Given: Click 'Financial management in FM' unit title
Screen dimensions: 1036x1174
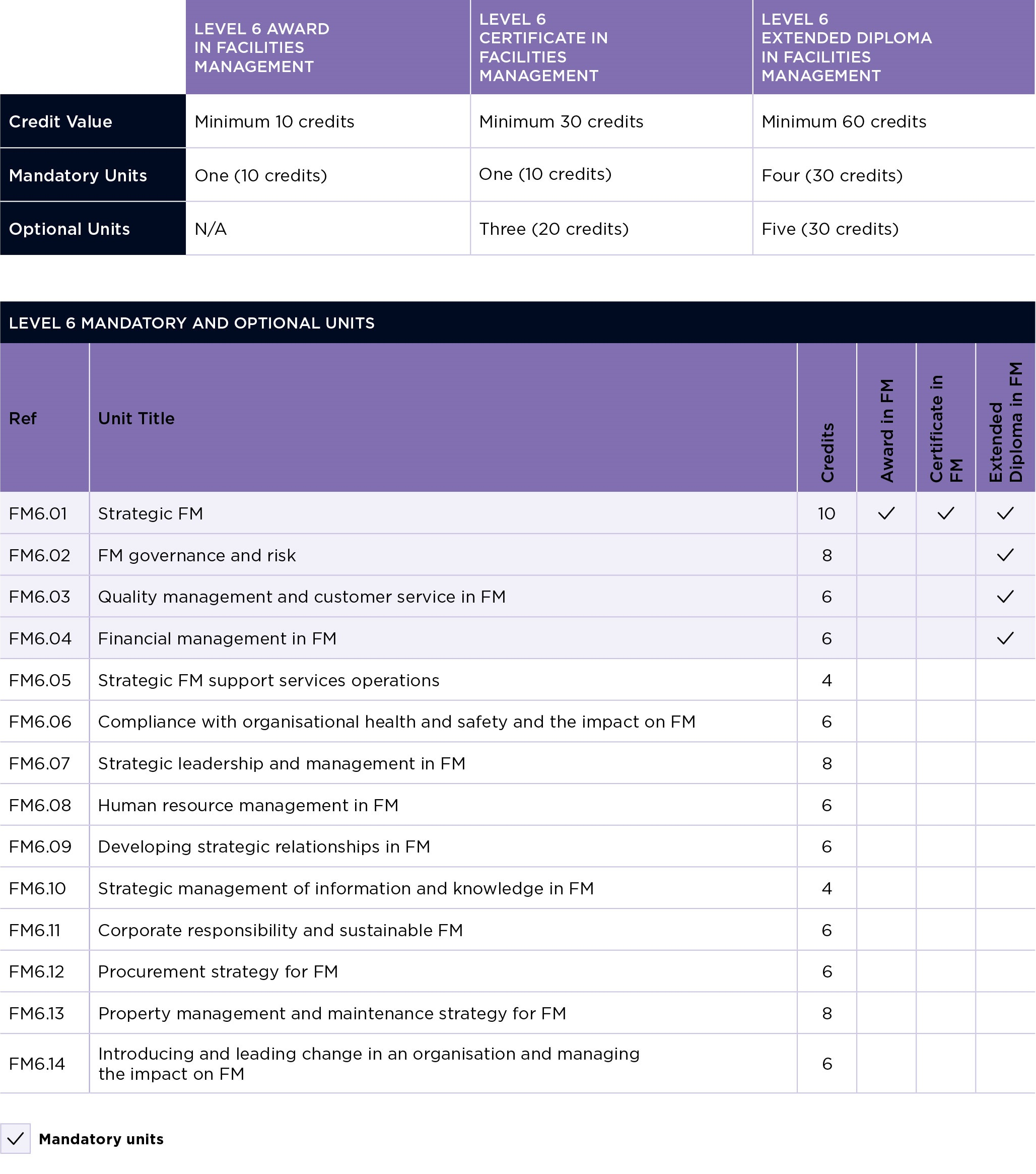Looking at the screenshot, I should (217, 639).
